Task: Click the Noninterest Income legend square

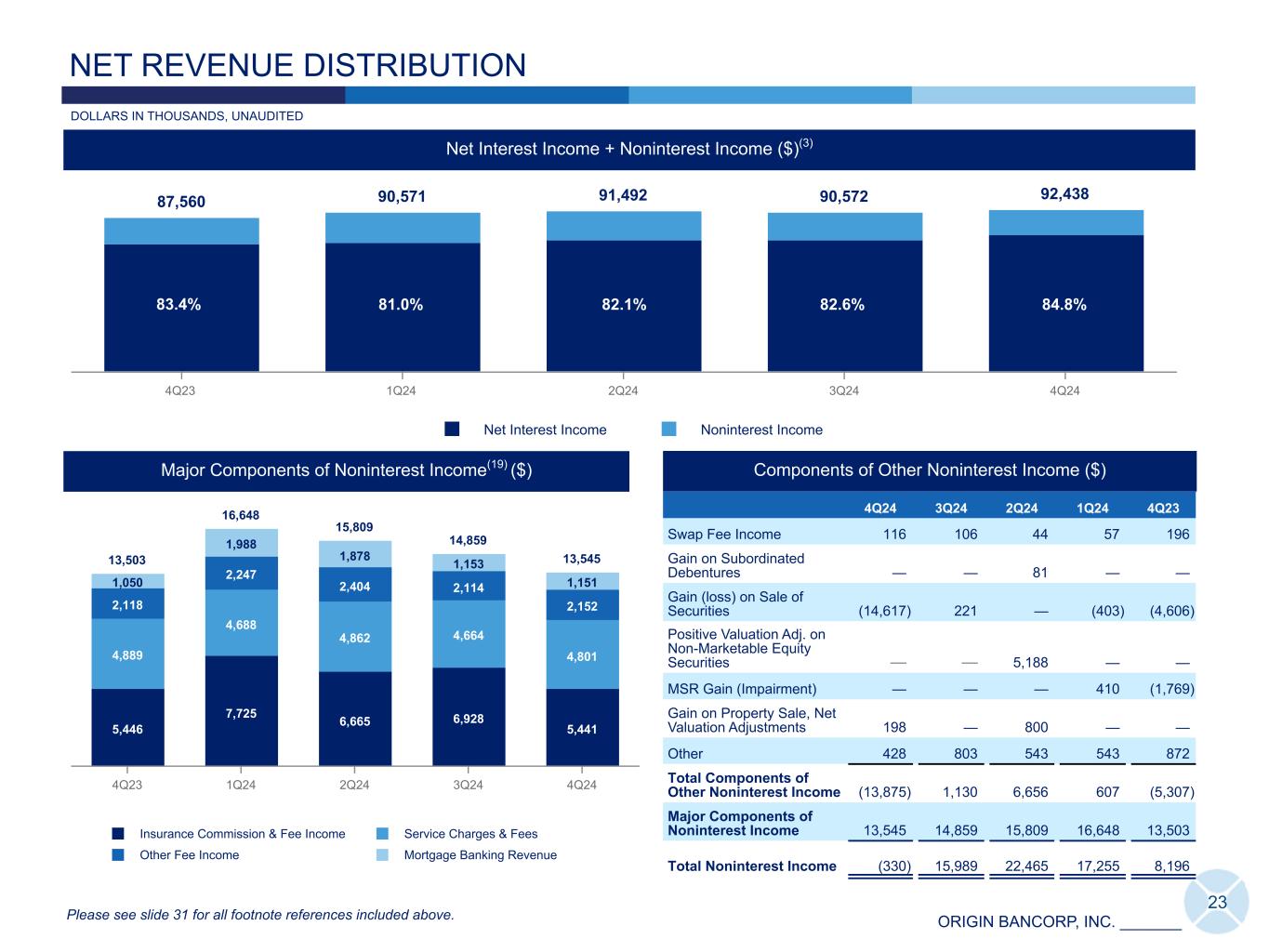Action: tap(668, 429)
